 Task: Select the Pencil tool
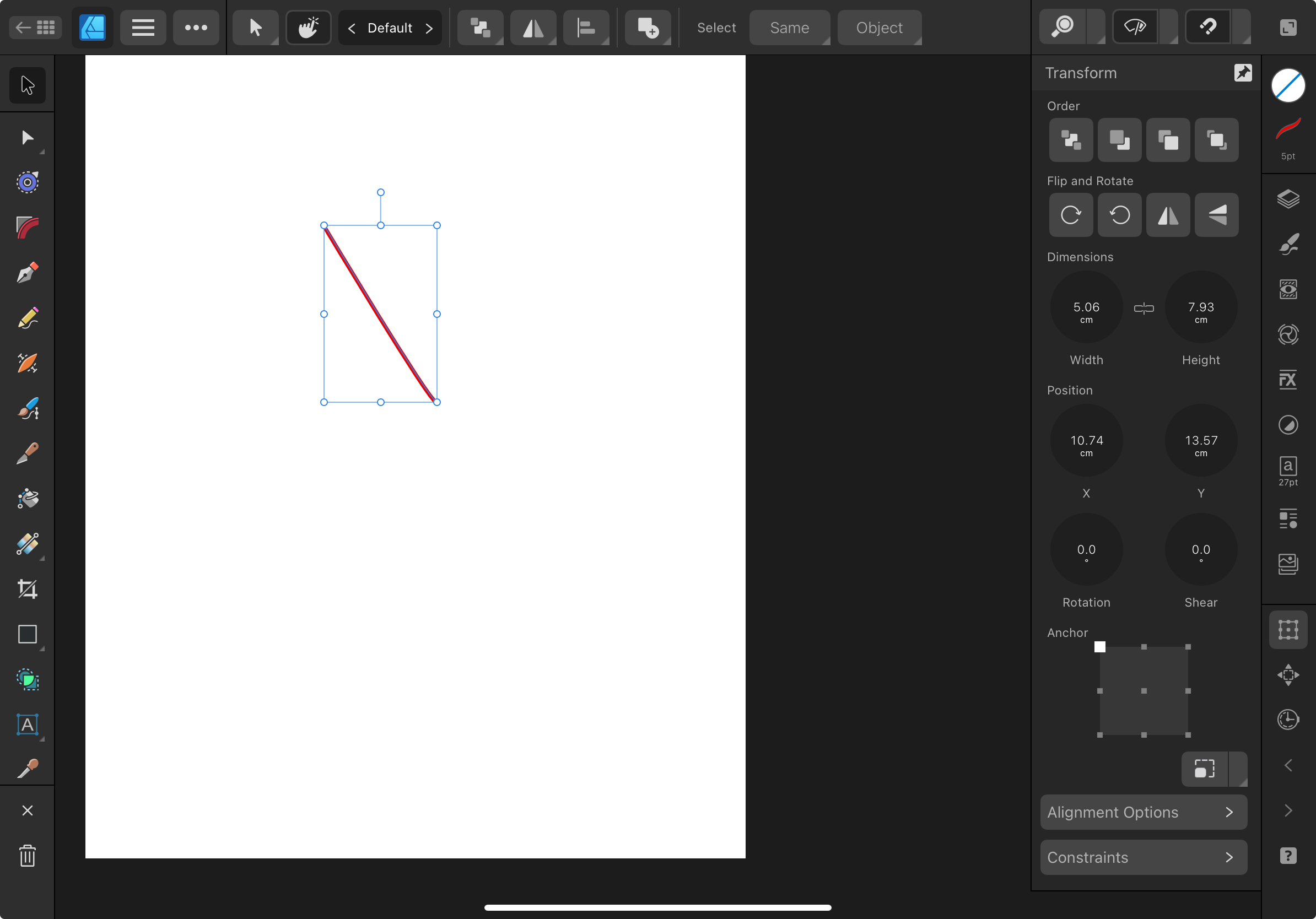click(x=27, y=318)
